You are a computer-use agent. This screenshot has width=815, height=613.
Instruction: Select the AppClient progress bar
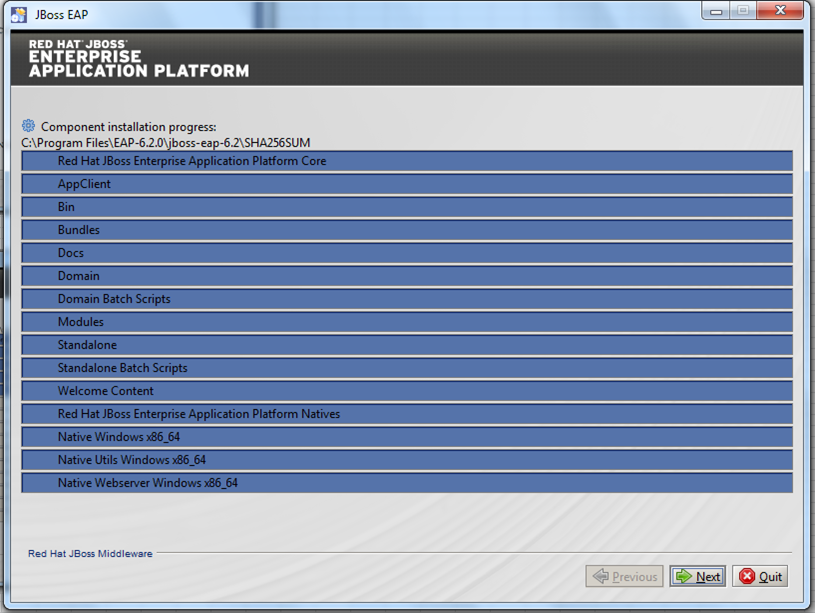407,184
